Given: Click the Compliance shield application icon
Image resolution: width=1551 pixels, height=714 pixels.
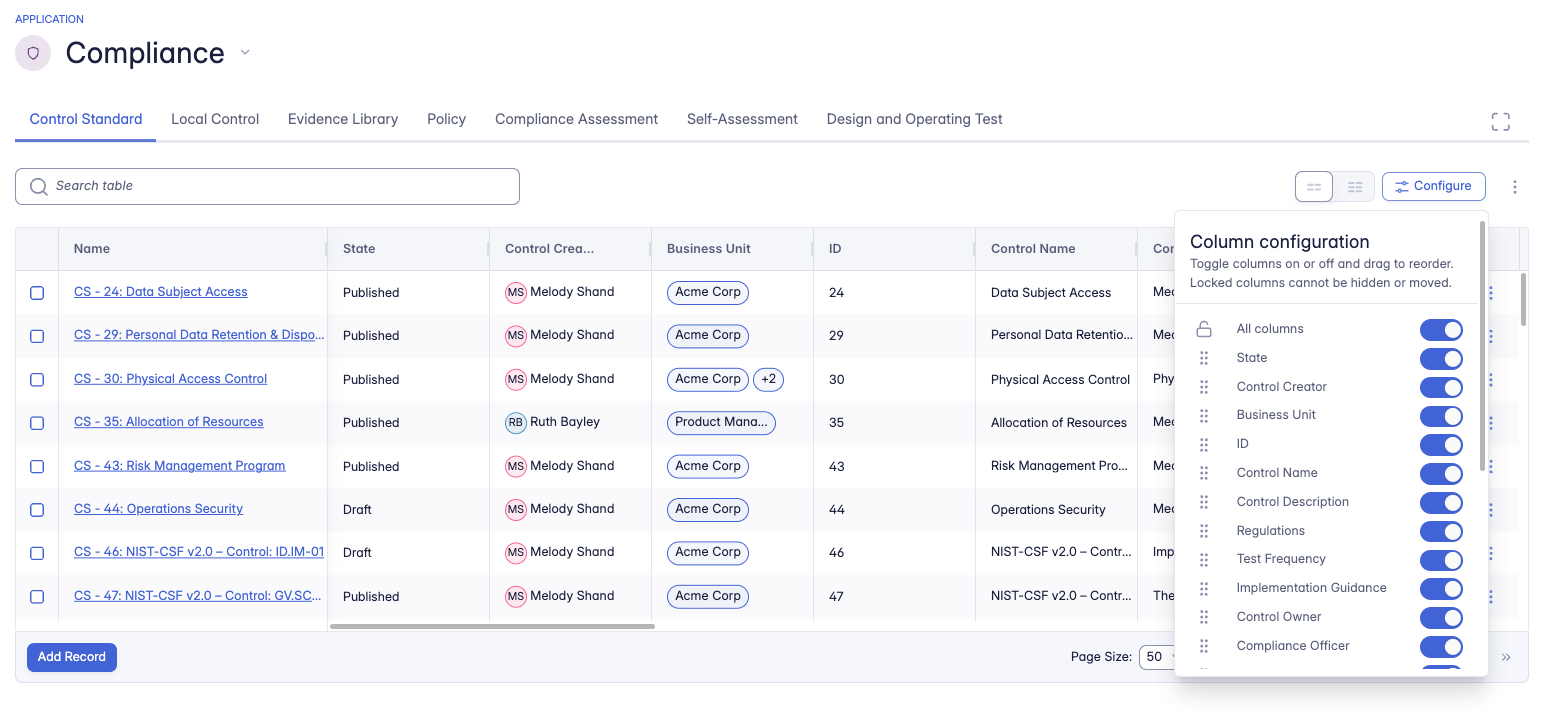Looking at the screenshot, I should (x=33, y=53).
